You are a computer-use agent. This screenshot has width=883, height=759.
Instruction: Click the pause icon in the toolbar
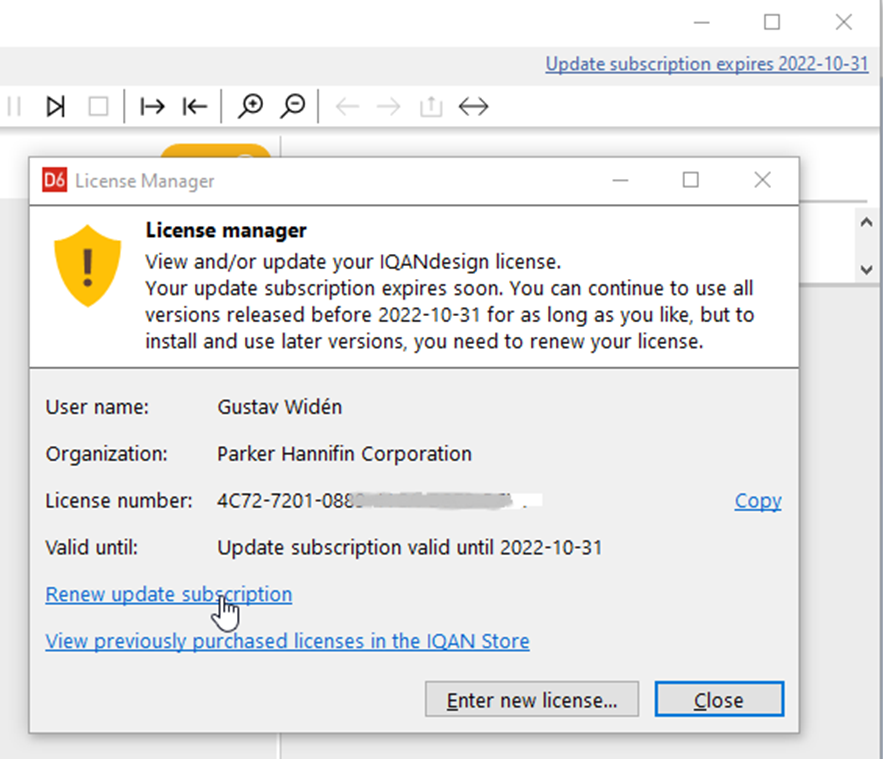click(15, 106)
